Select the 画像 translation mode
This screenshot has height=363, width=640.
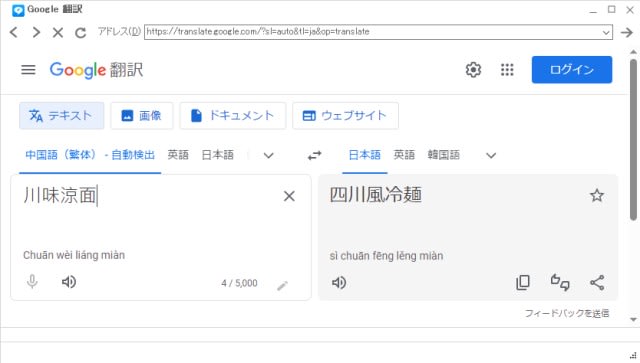click(142, 116)
